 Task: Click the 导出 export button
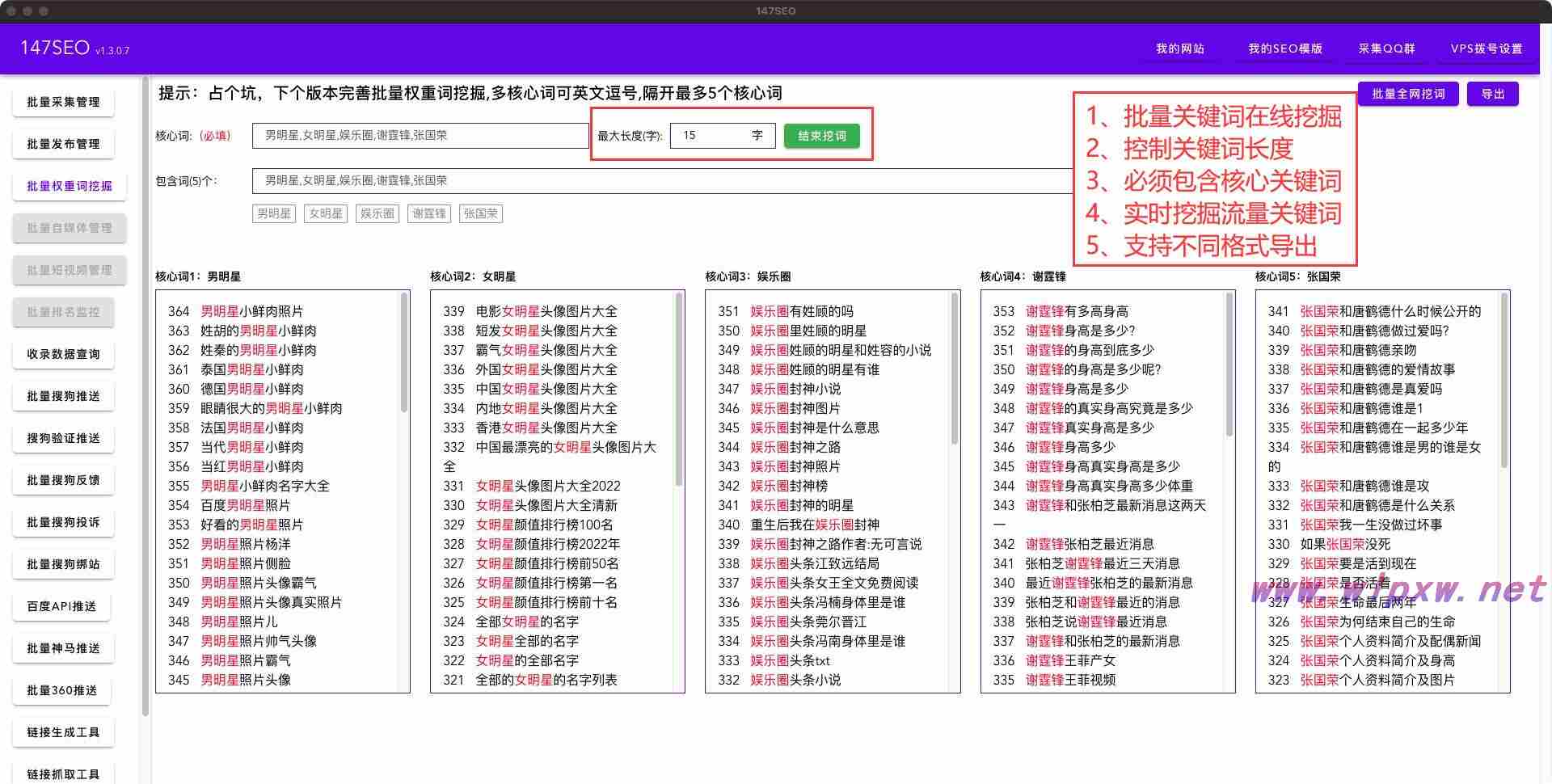(1493, 94)
